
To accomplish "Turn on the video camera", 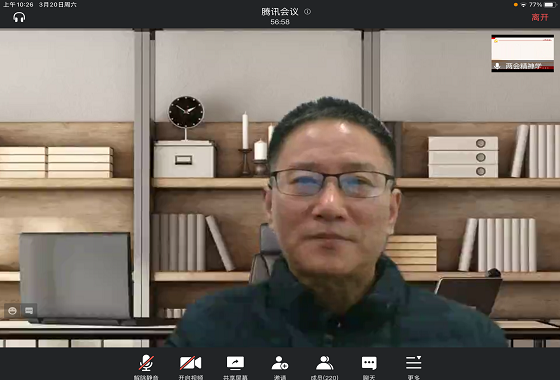I will coord(190,366).
